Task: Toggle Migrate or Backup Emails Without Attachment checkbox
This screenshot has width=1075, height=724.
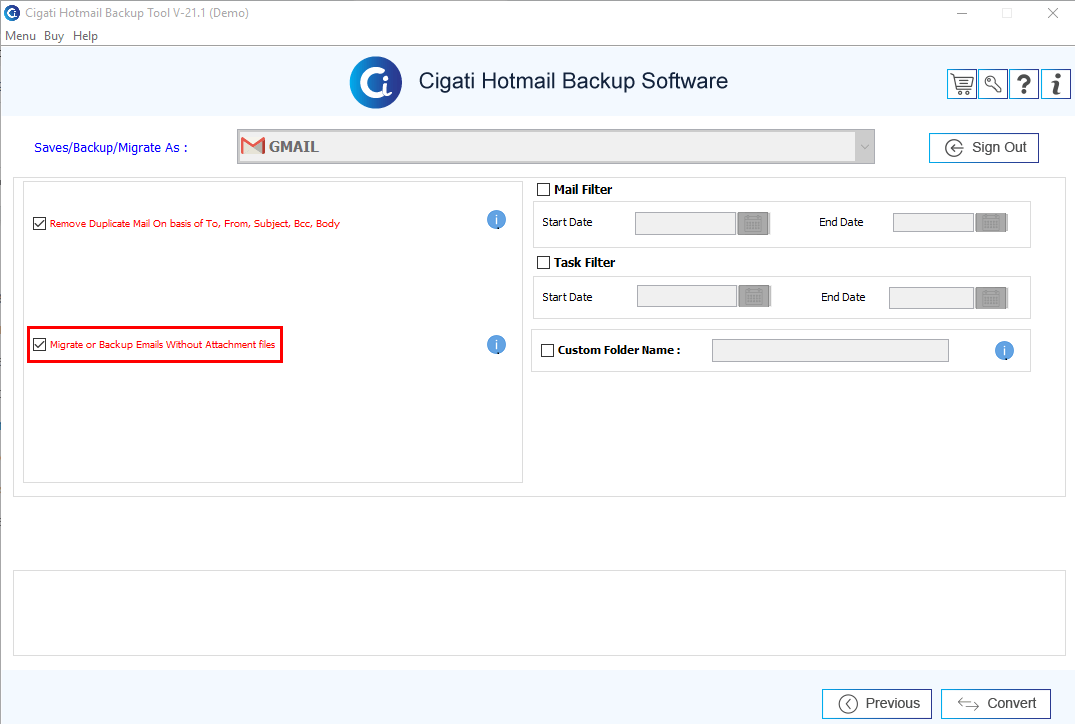Action: pyautogui.click(x=40, y=344)
